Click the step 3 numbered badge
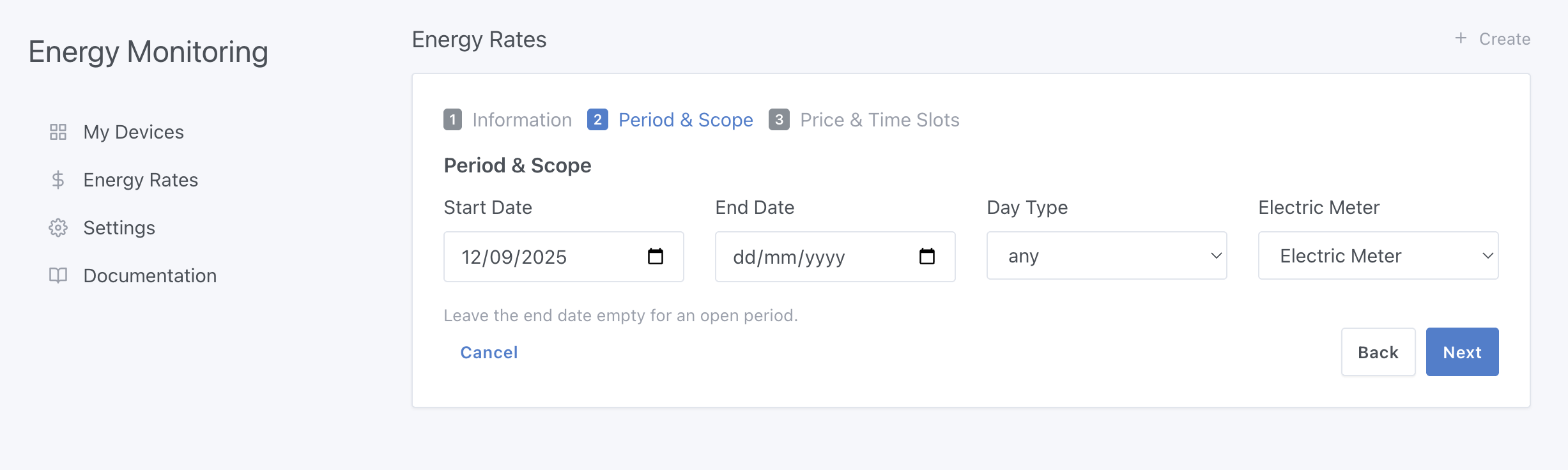 coord(779,120)
